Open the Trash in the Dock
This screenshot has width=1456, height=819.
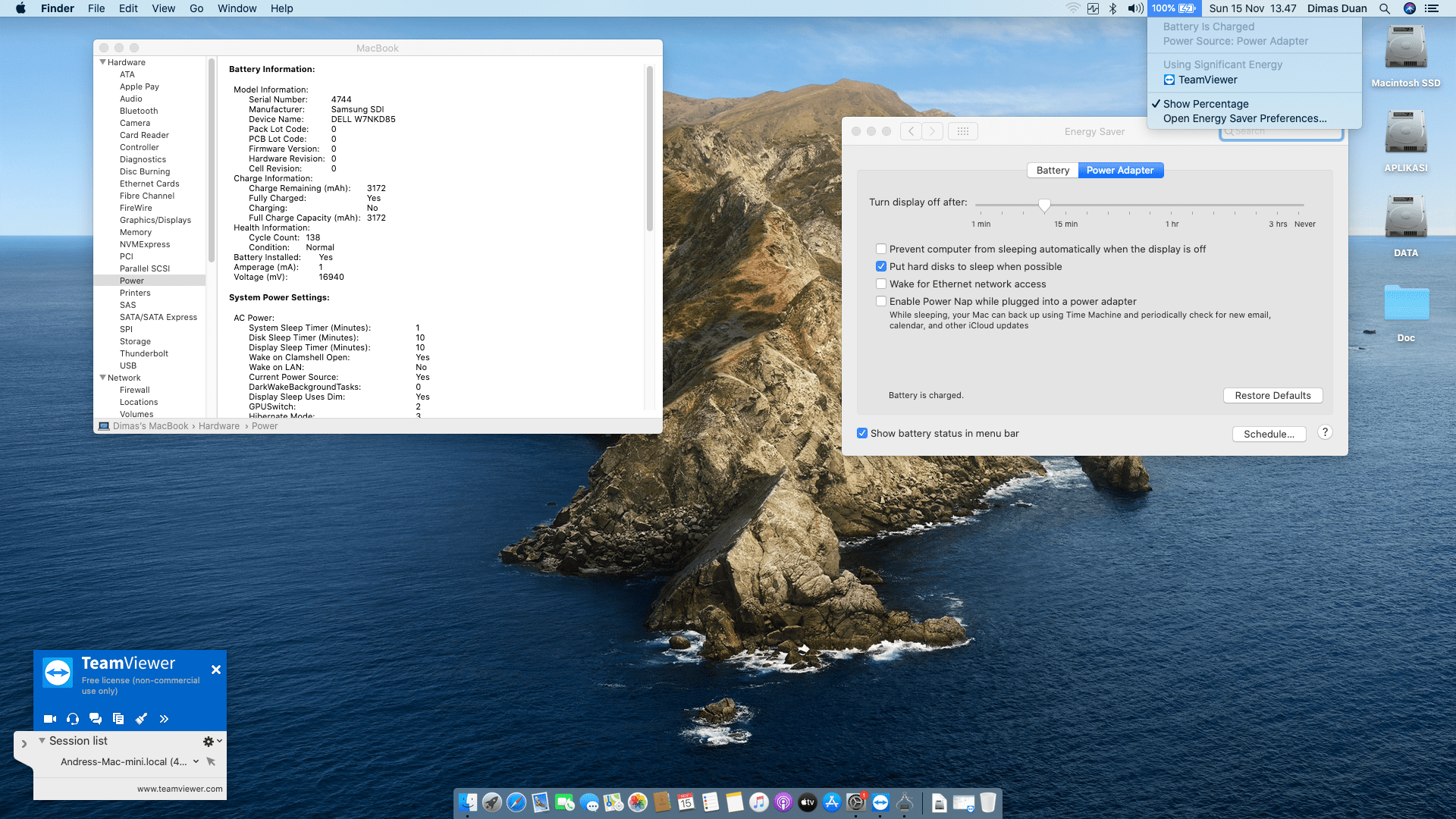pyautogui.click(x=988, y=802)
